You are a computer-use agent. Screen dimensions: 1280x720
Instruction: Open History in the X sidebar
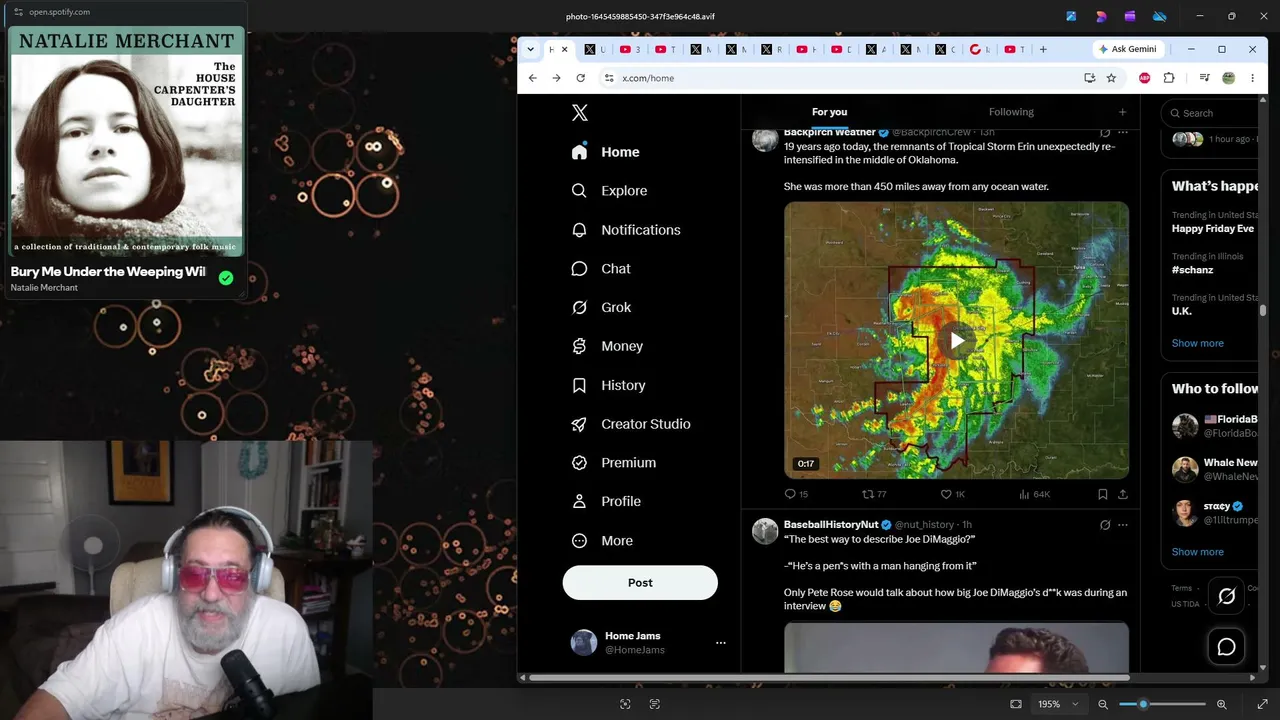[608, 385]
